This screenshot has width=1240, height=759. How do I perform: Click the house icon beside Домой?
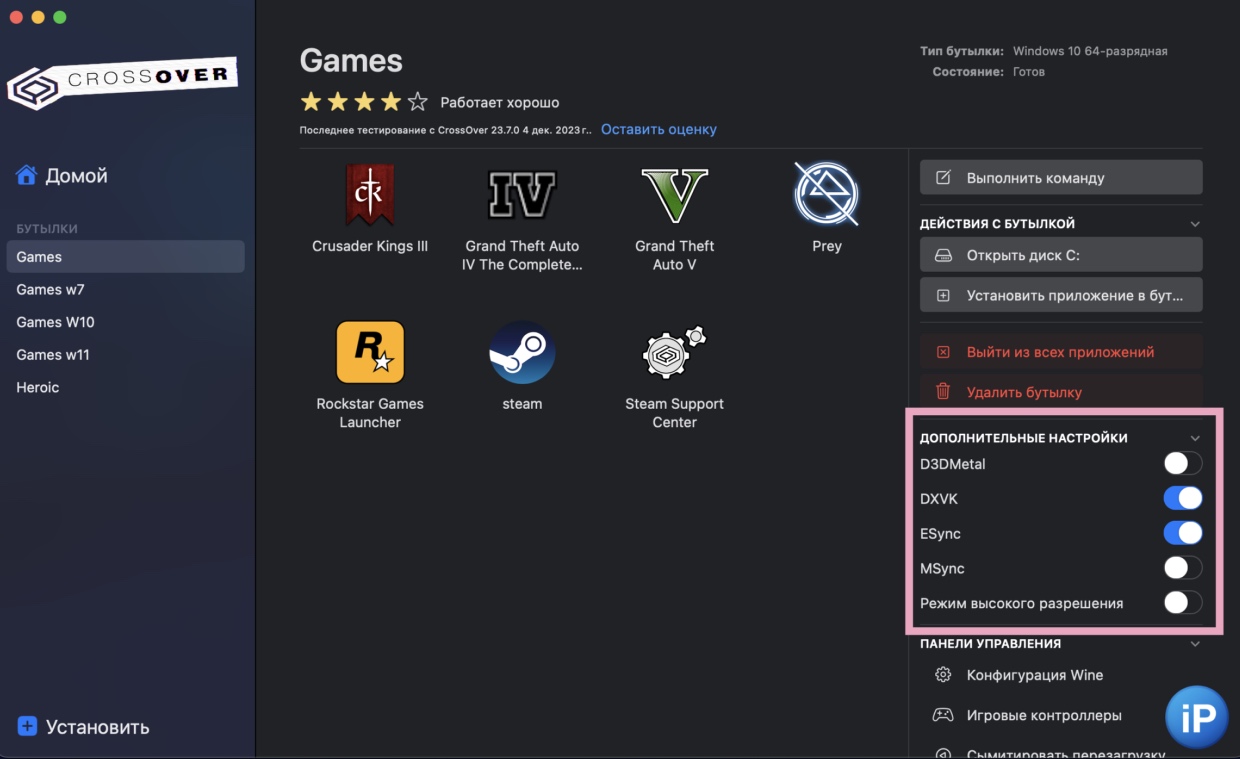pyautogui.click(x=26, y=175)
